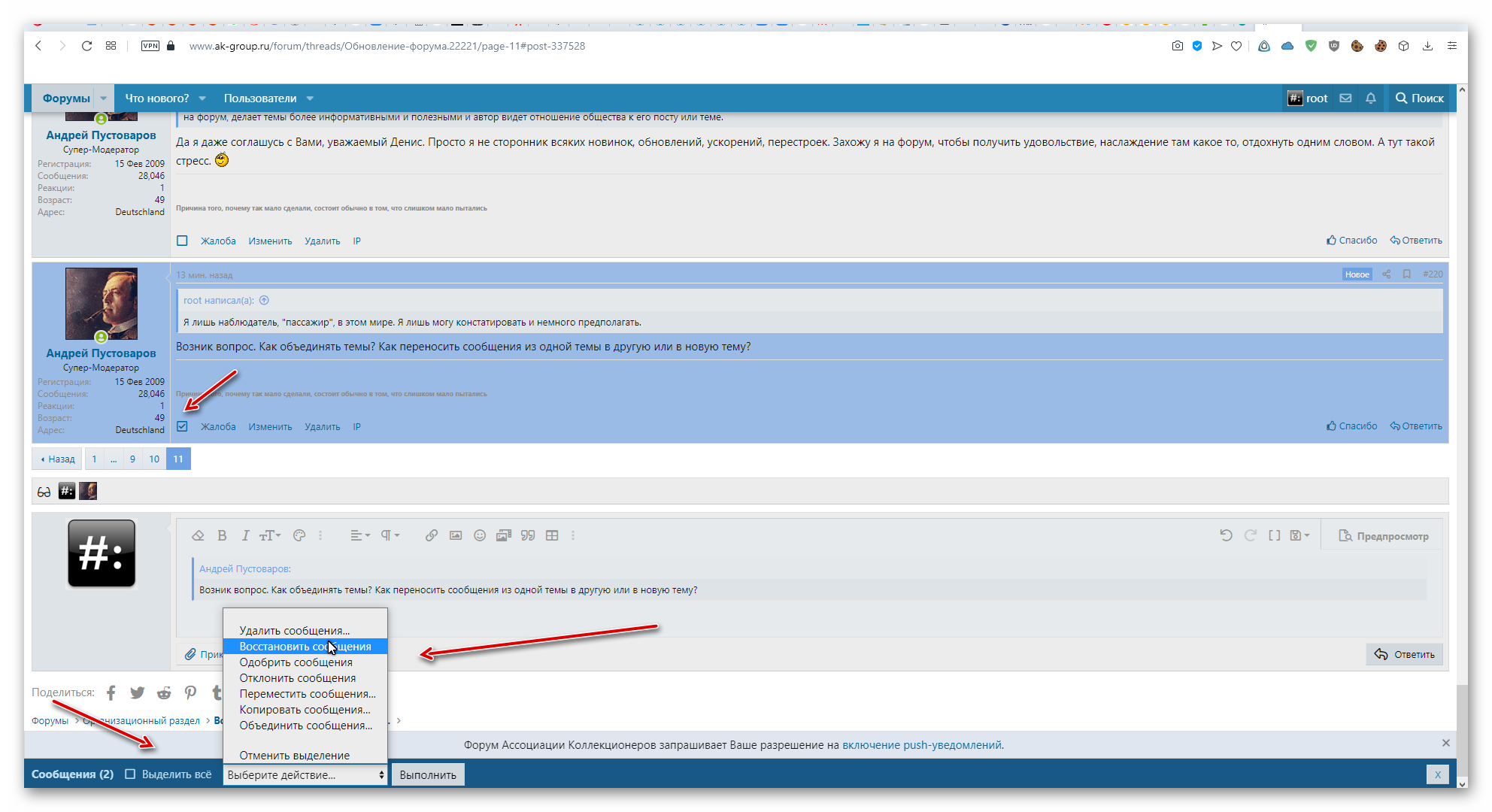
Task: Open drafts save dropdown
Action: coord(1300,535)
